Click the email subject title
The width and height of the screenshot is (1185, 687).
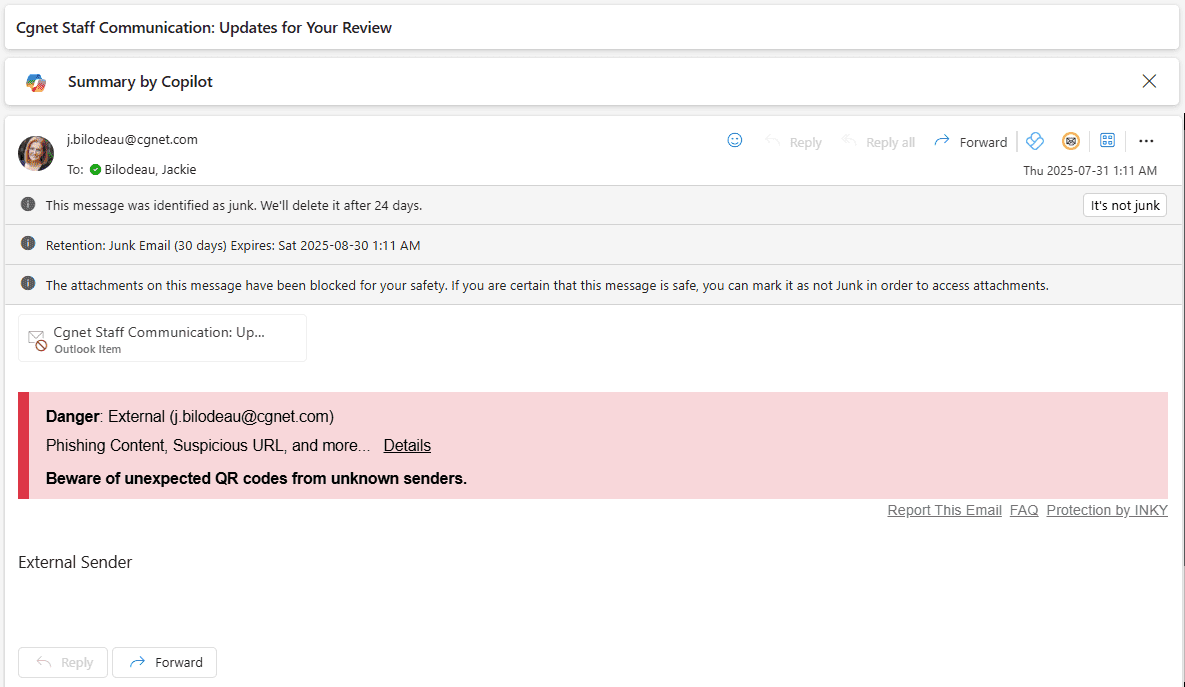click(204, 28)
